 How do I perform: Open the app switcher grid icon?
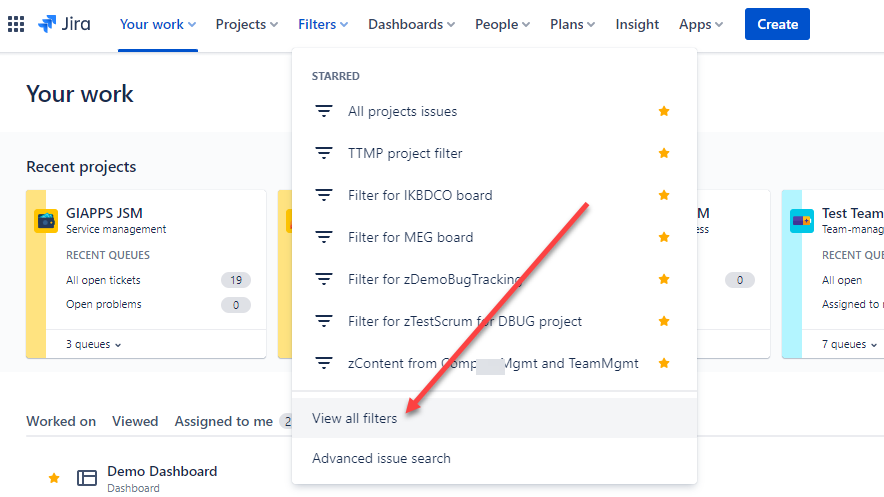click(x=16, y=24)
